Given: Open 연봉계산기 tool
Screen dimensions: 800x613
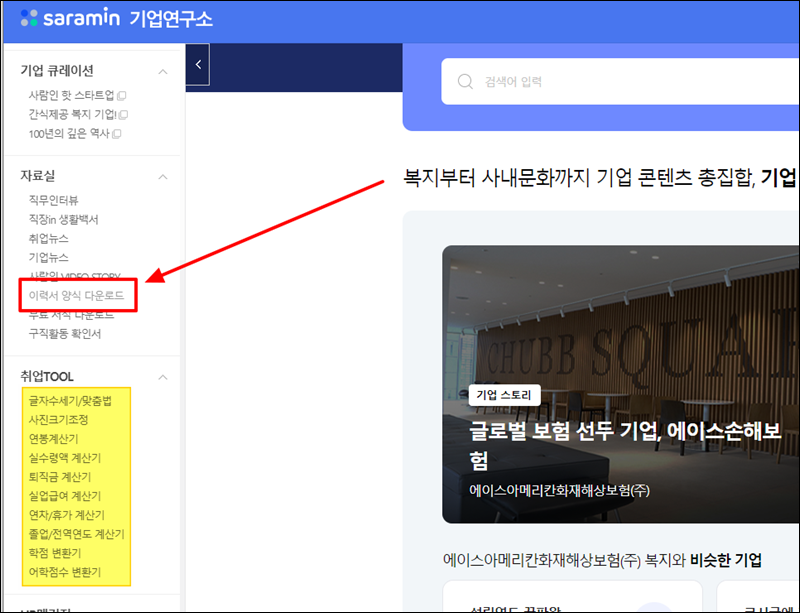Looking at the screenshot, I should (54, 438).
